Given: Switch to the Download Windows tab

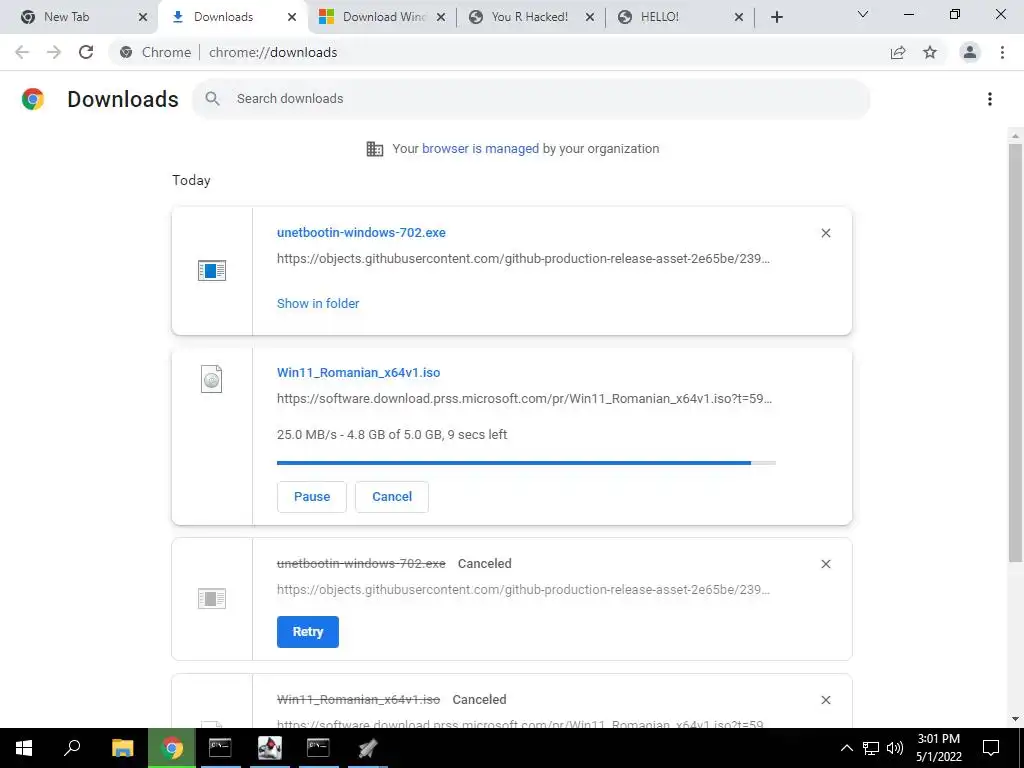Looking at the screenshot, I should [x=383, y=17].
